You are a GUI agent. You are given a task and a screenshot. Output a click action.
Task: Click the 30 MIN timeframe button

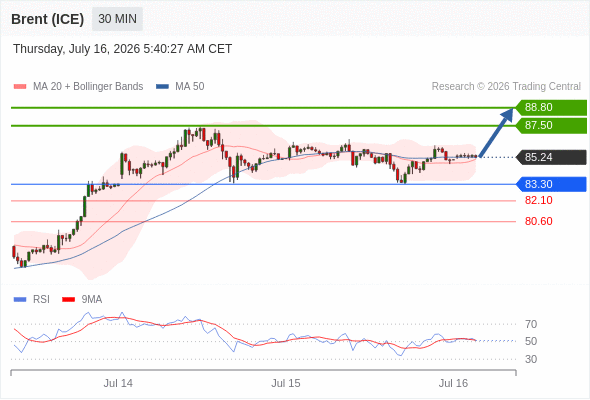[x=117, y=18]
